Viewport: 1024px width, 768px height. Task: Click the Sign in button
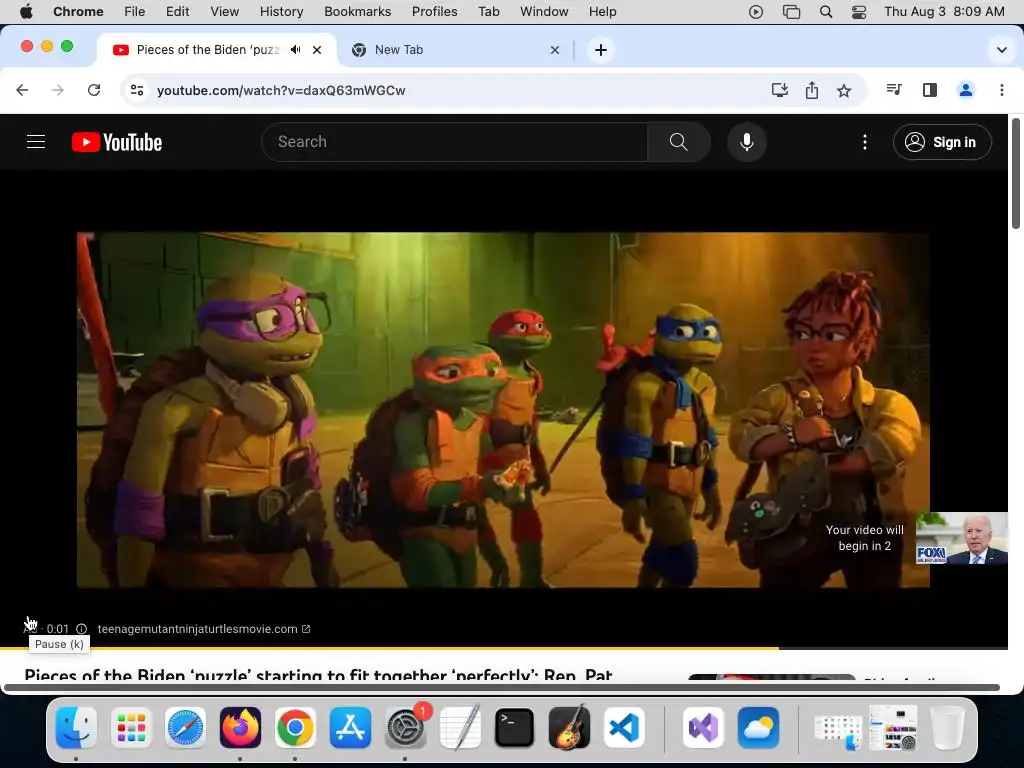click(x=942, y=142)
